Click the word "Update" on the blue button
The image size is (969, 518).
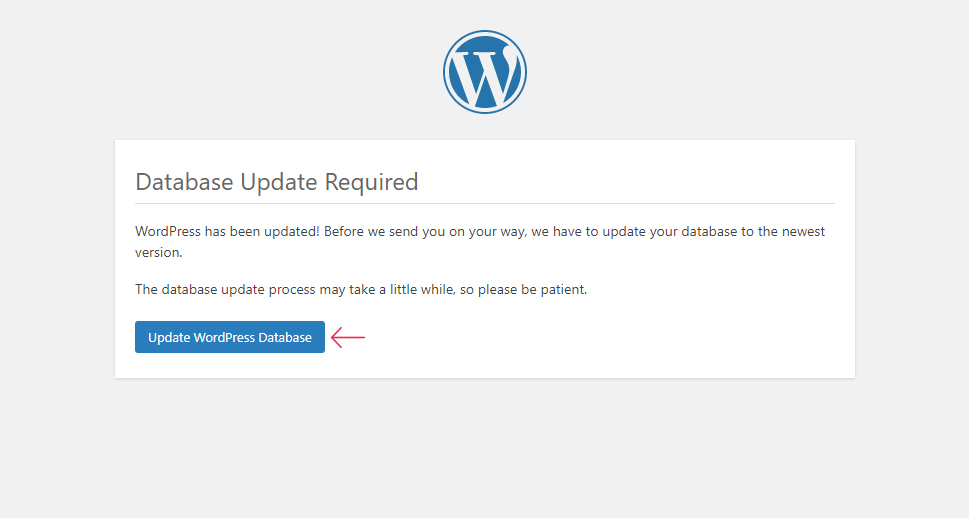point(169,338)
